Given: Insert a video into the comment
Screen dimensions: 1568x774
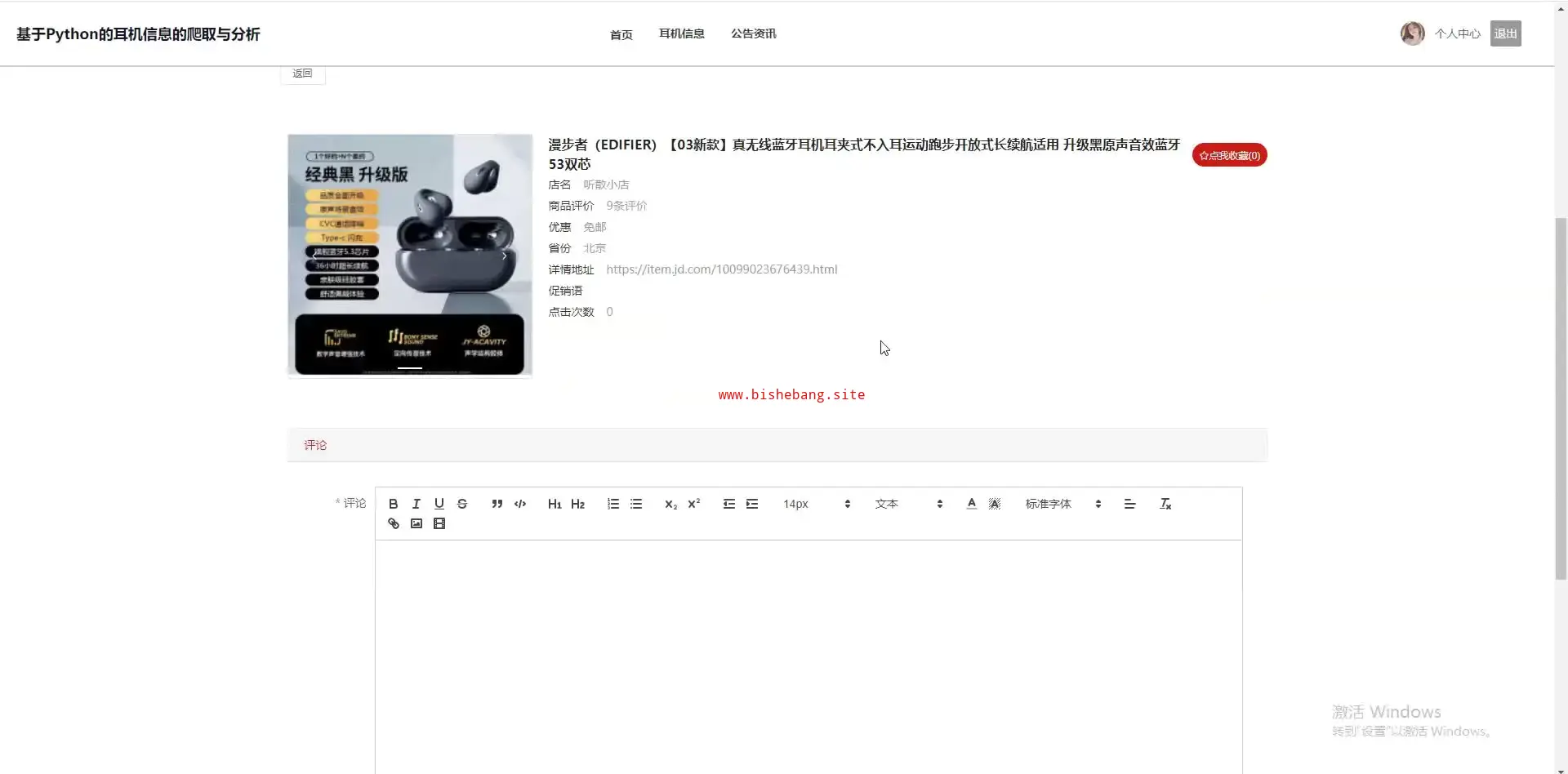Looking at the screenshot, I should click(439, 523).
